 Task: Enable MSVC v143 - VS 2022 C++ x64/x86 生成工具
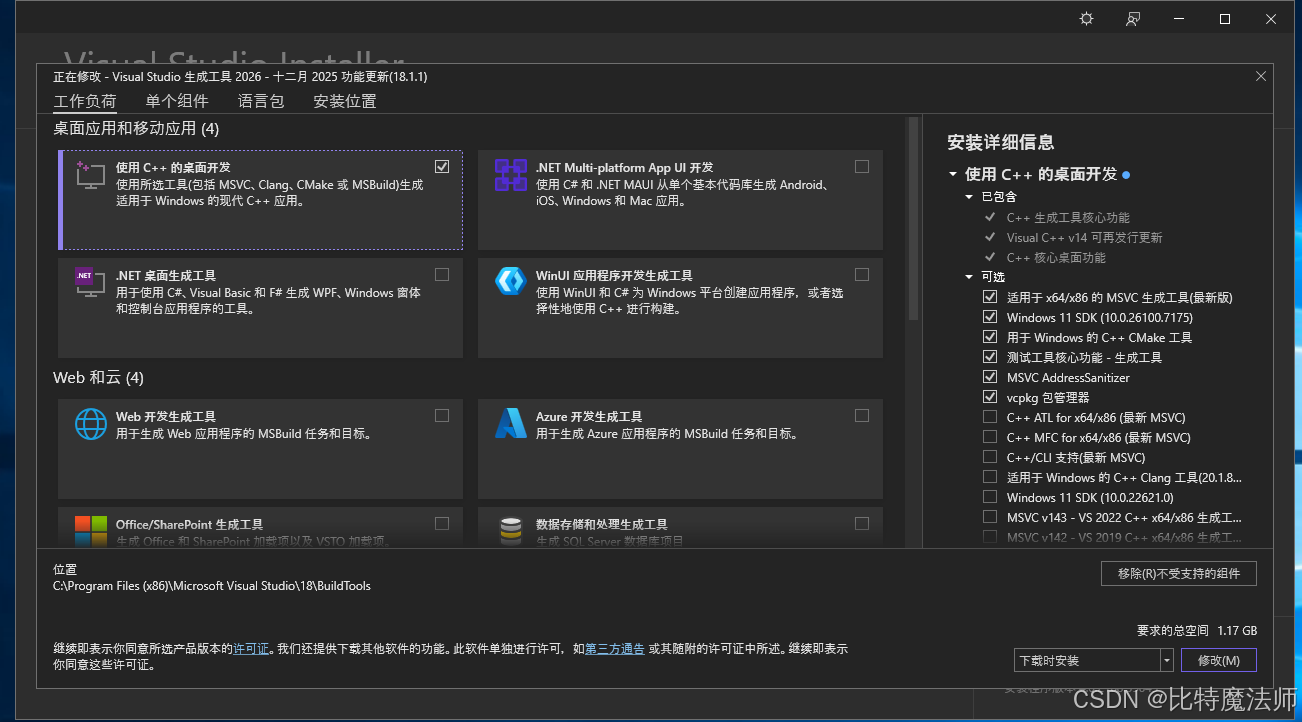point(990,517)
